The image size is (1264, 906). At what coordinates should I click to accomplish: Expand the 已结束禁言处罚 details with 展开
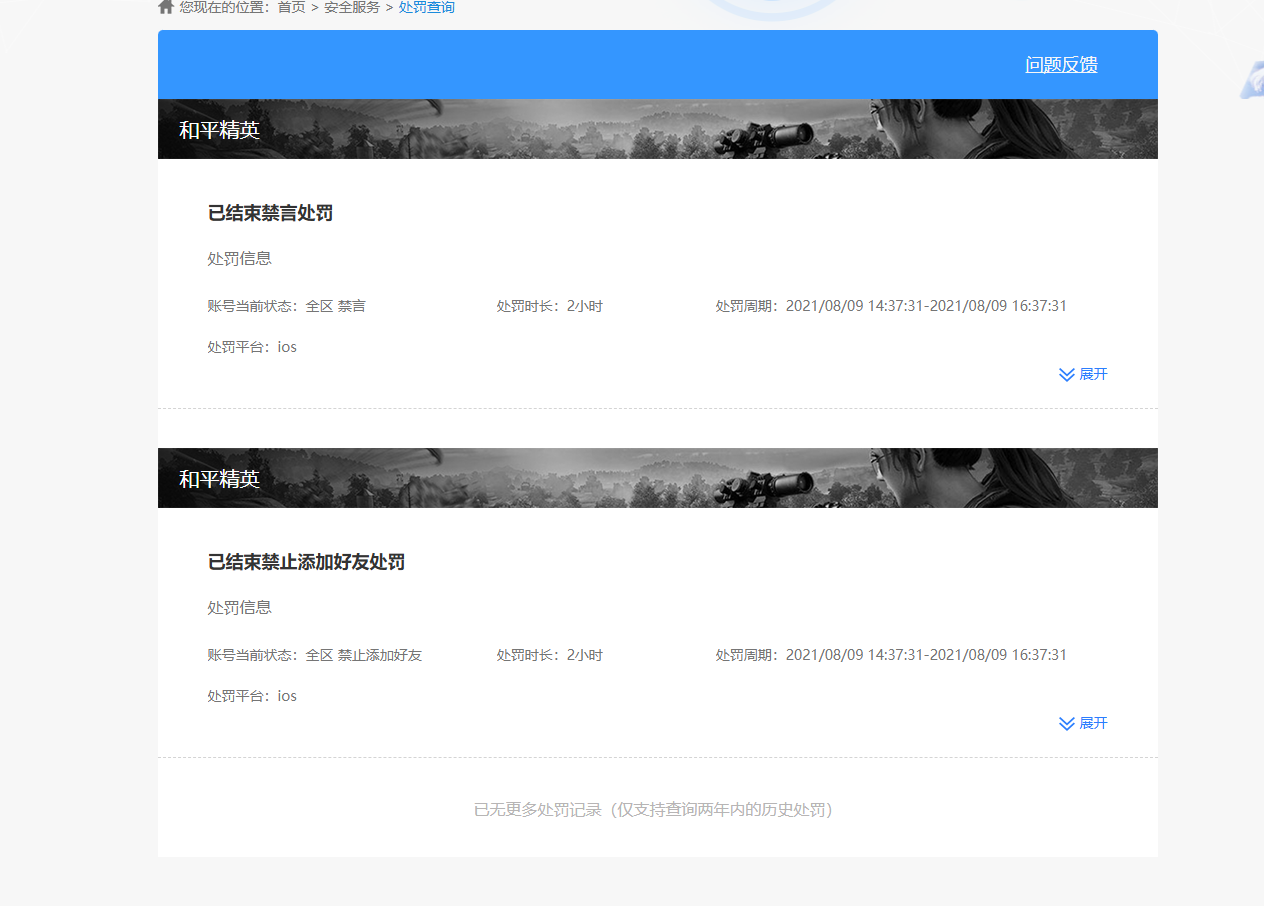coord(1093,374)
